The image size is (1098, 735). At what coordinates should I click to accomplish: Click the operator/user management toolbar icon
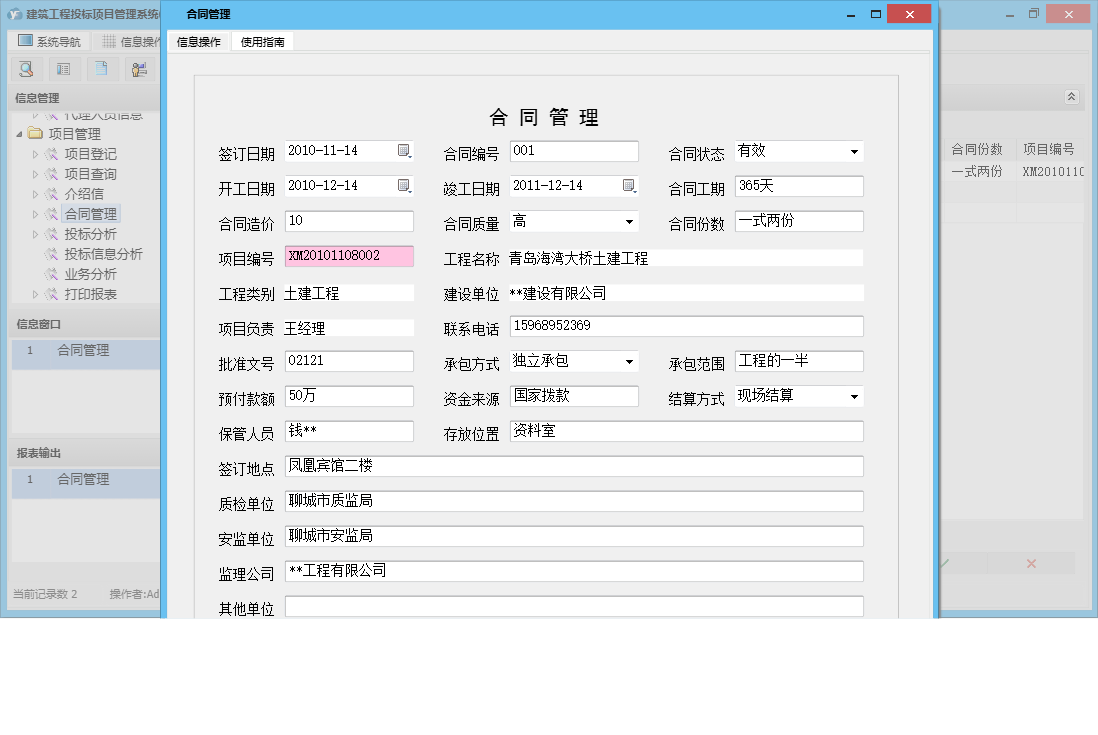pyautogui.click(x=139, y=68)
